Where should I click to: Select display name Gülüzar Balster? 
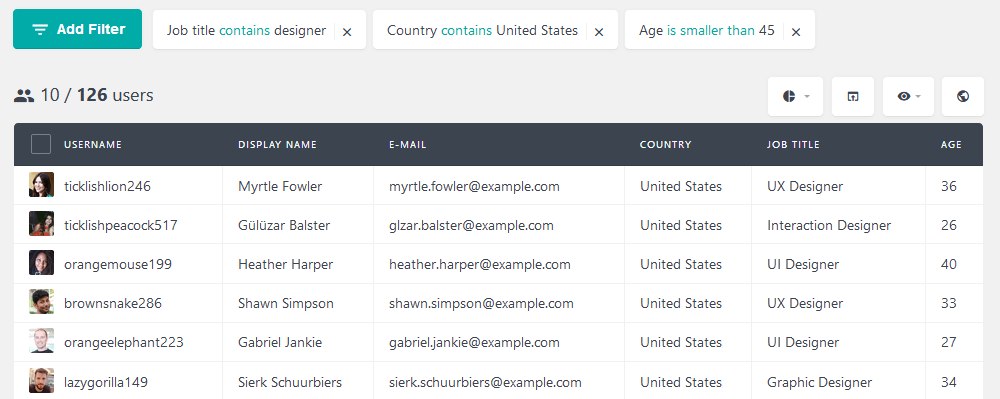point(284,225)
